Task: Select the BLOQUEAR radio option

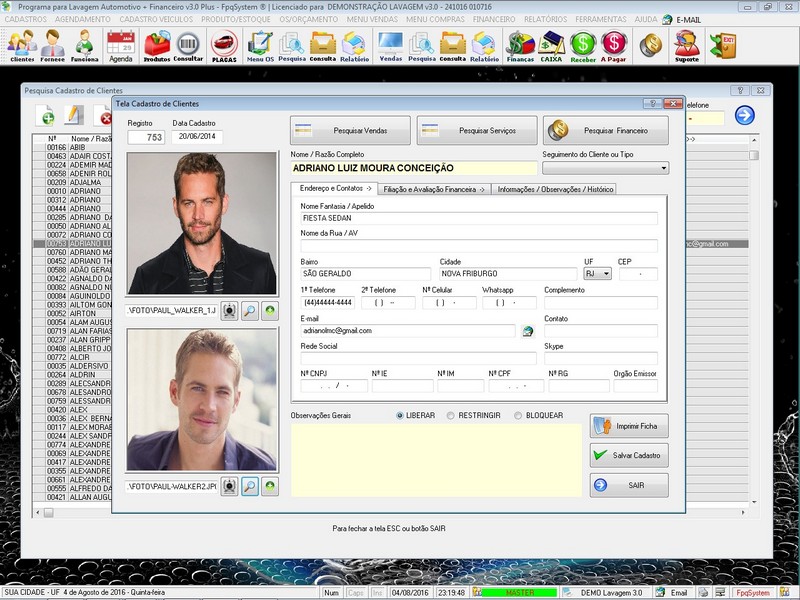Action: [x=518, y=415]
